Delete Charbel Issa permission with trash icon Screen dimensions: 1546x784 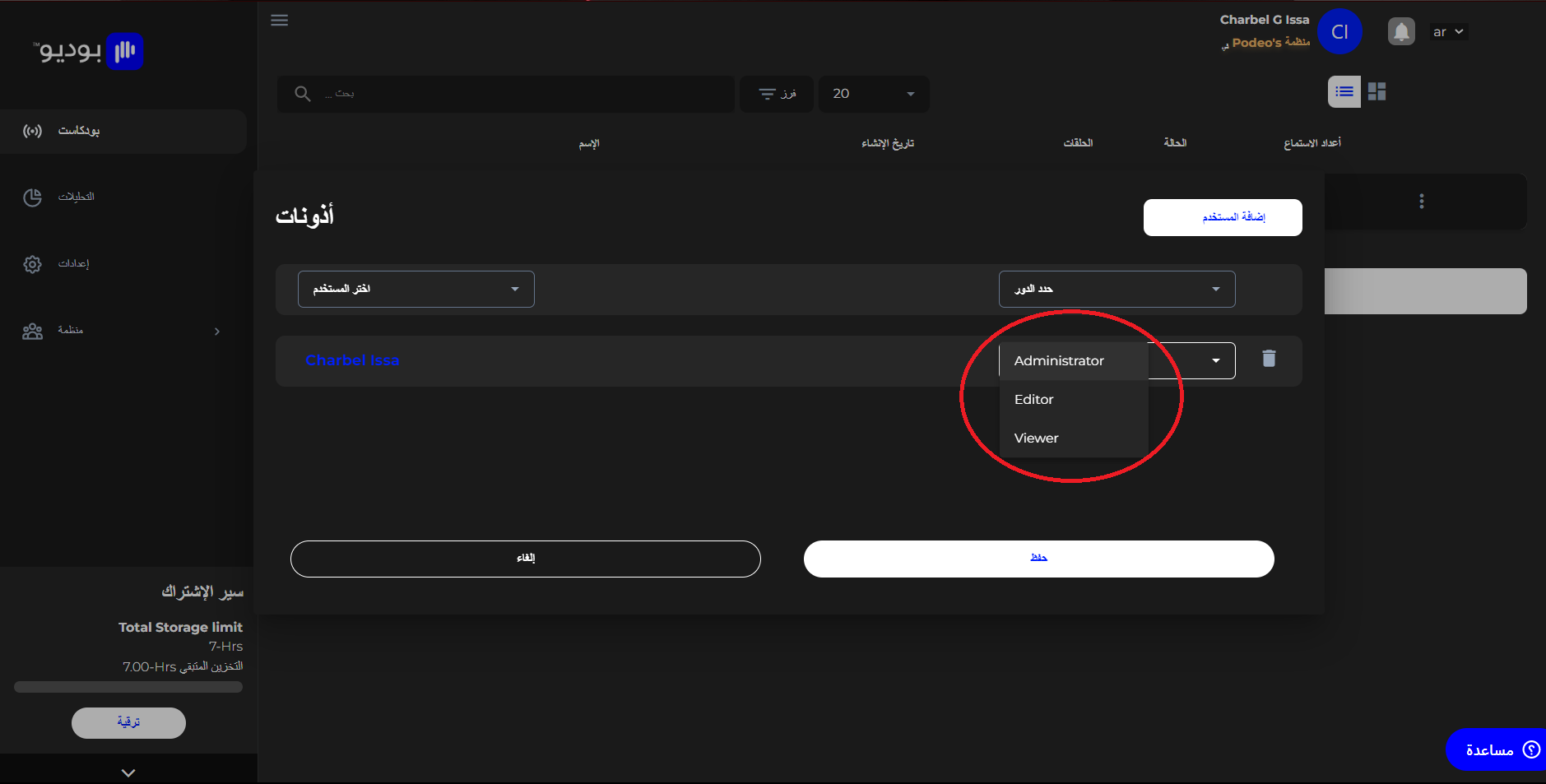(1269, 358)
